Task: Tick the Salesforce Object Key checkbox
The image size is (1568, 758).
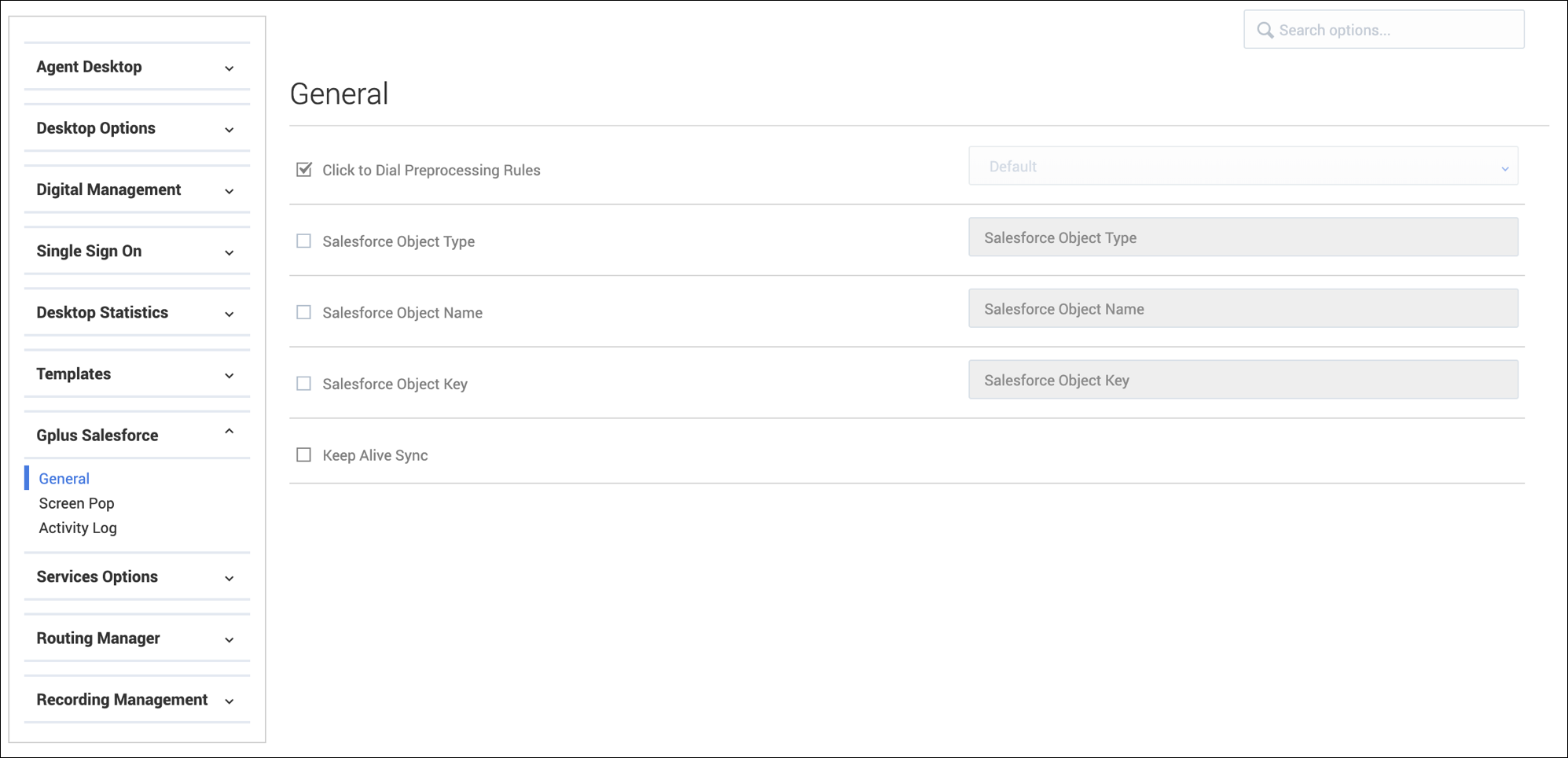Action: [x=304, y=384]
